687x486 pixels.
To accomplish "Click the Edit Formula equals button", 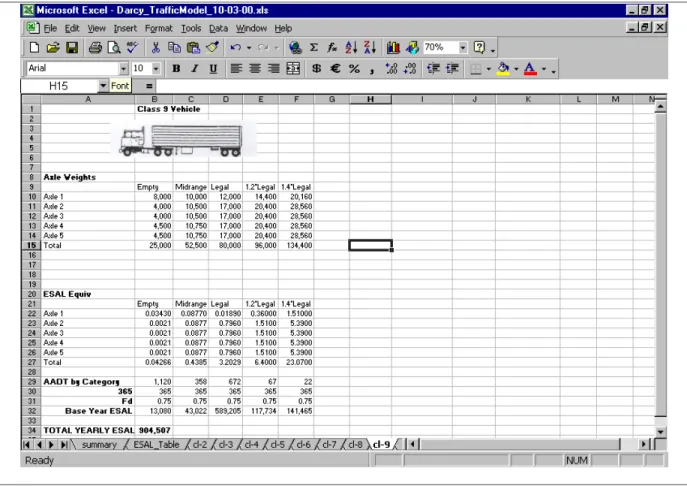I will [x=149, y=86].
